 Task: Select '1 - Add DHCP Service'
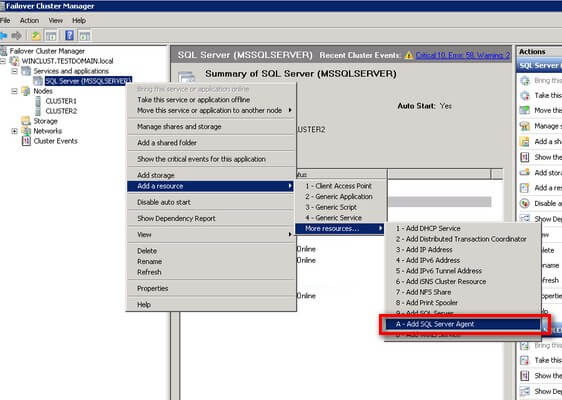click(x=462, y=228)
